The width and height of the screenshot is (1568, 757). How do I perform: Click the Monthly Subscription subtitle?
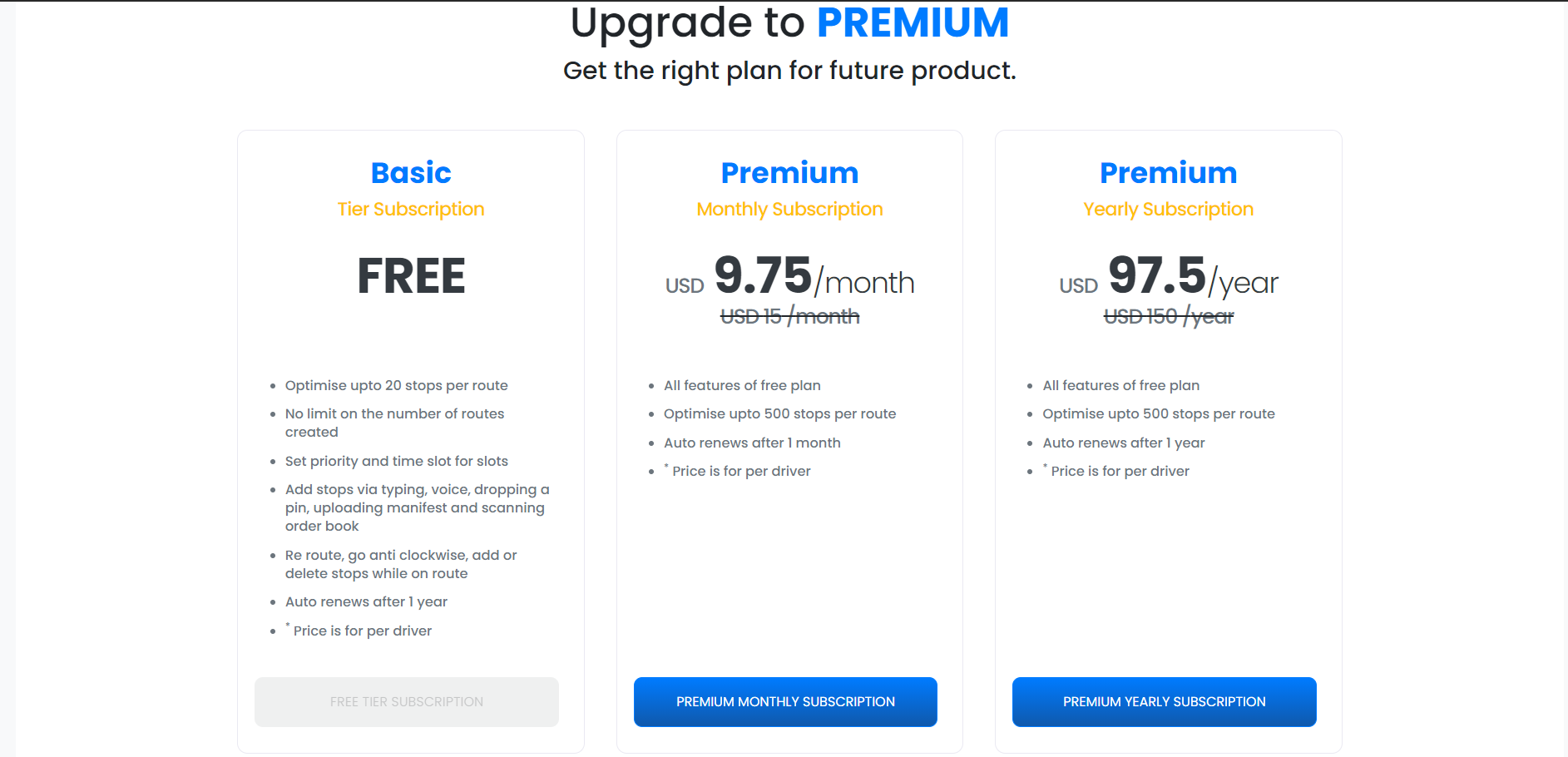click(x=789, y=209)
